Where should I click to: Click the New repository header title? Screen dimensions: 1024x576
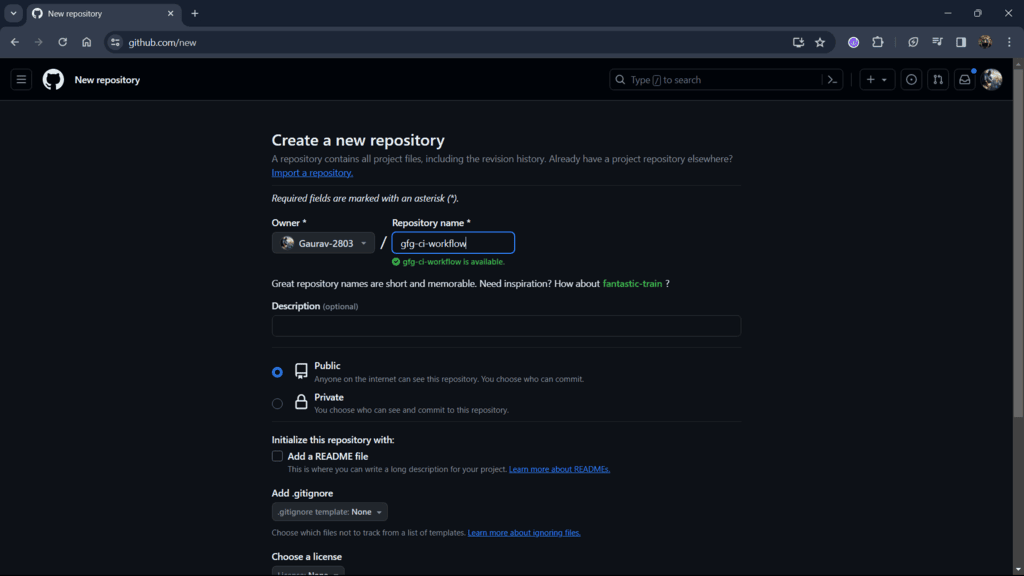[x=107, y=80]
